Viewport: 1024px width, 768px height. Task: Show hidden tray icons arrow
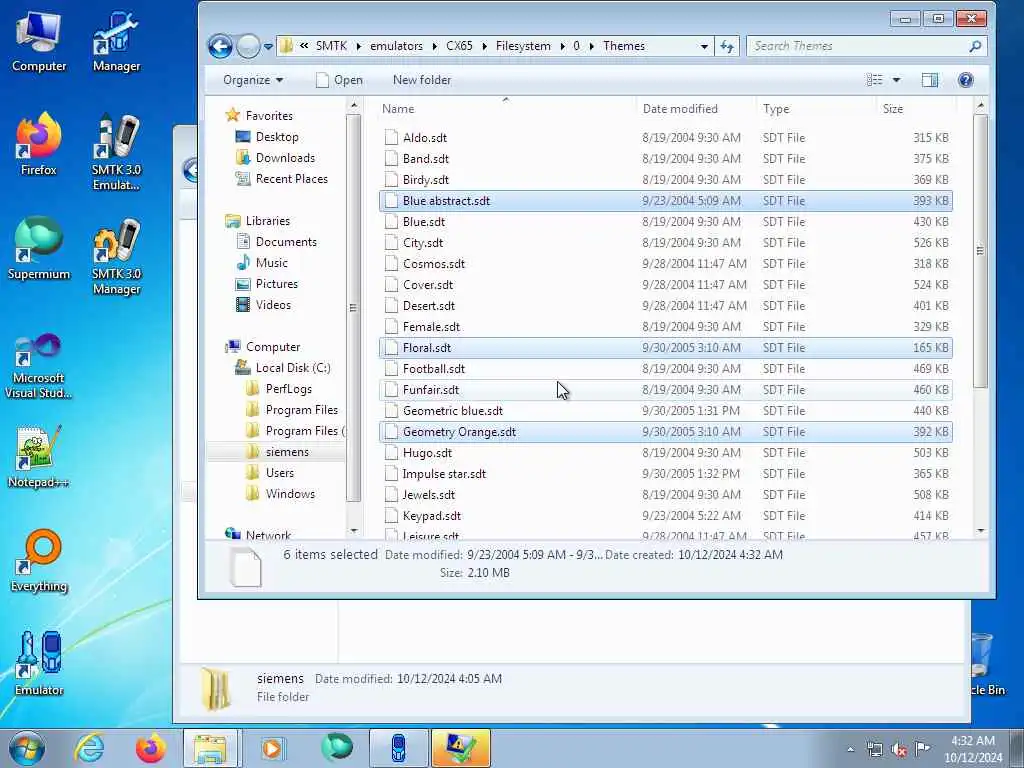(x=850, y=750)
